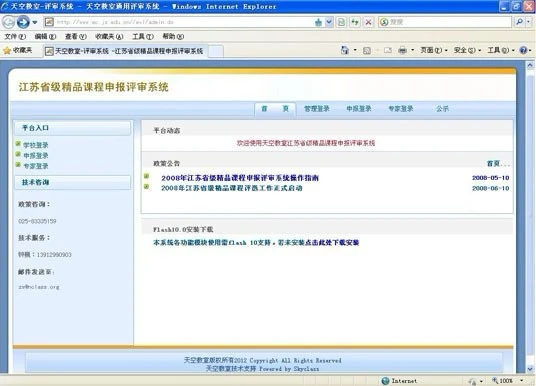Open the 工具(T) menu in menu bar

143,36
